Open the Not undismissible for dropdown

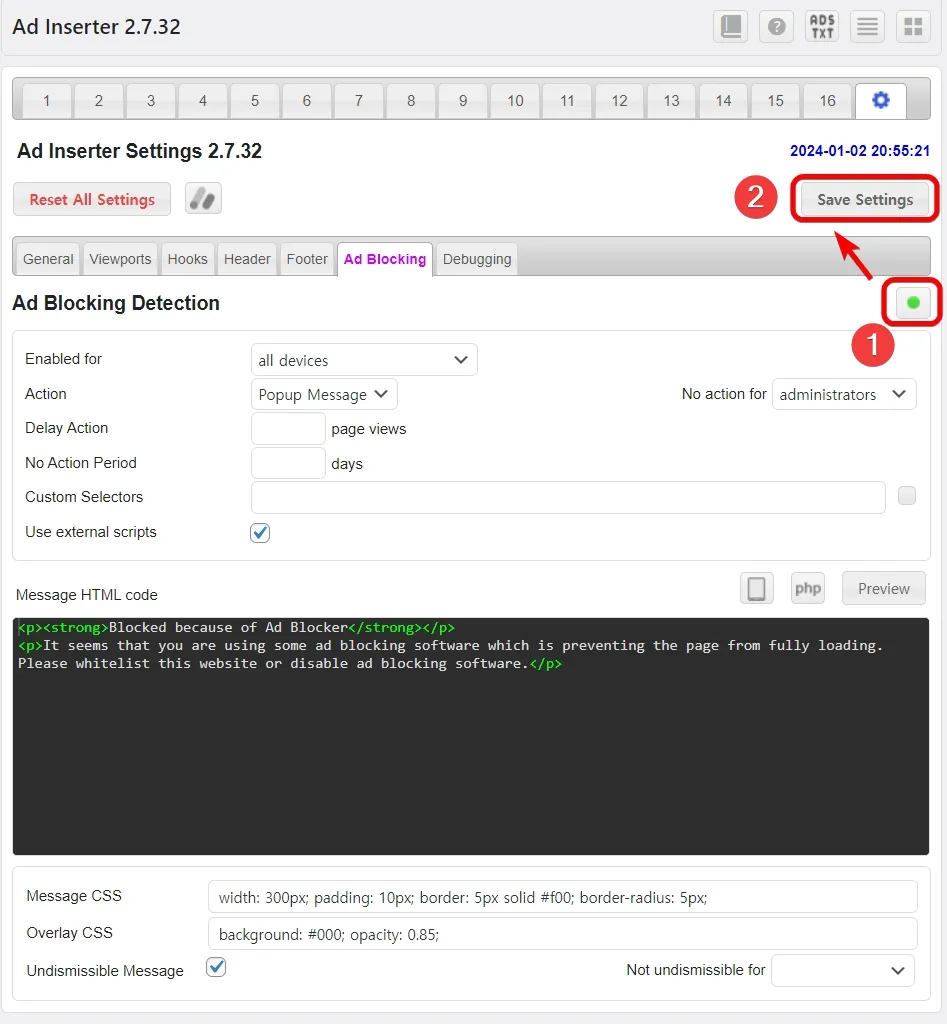(x=843, y=970)
